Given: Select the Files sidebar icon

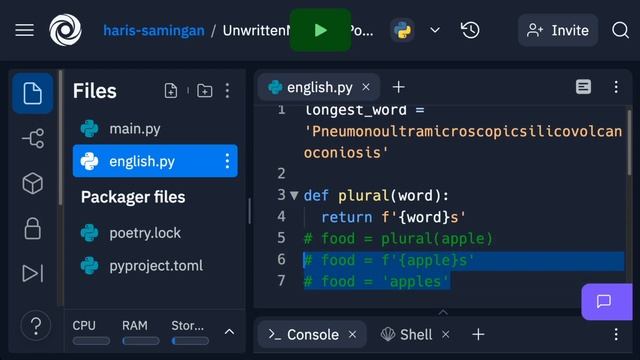Looking at the screenshot, I should [33, 93].
